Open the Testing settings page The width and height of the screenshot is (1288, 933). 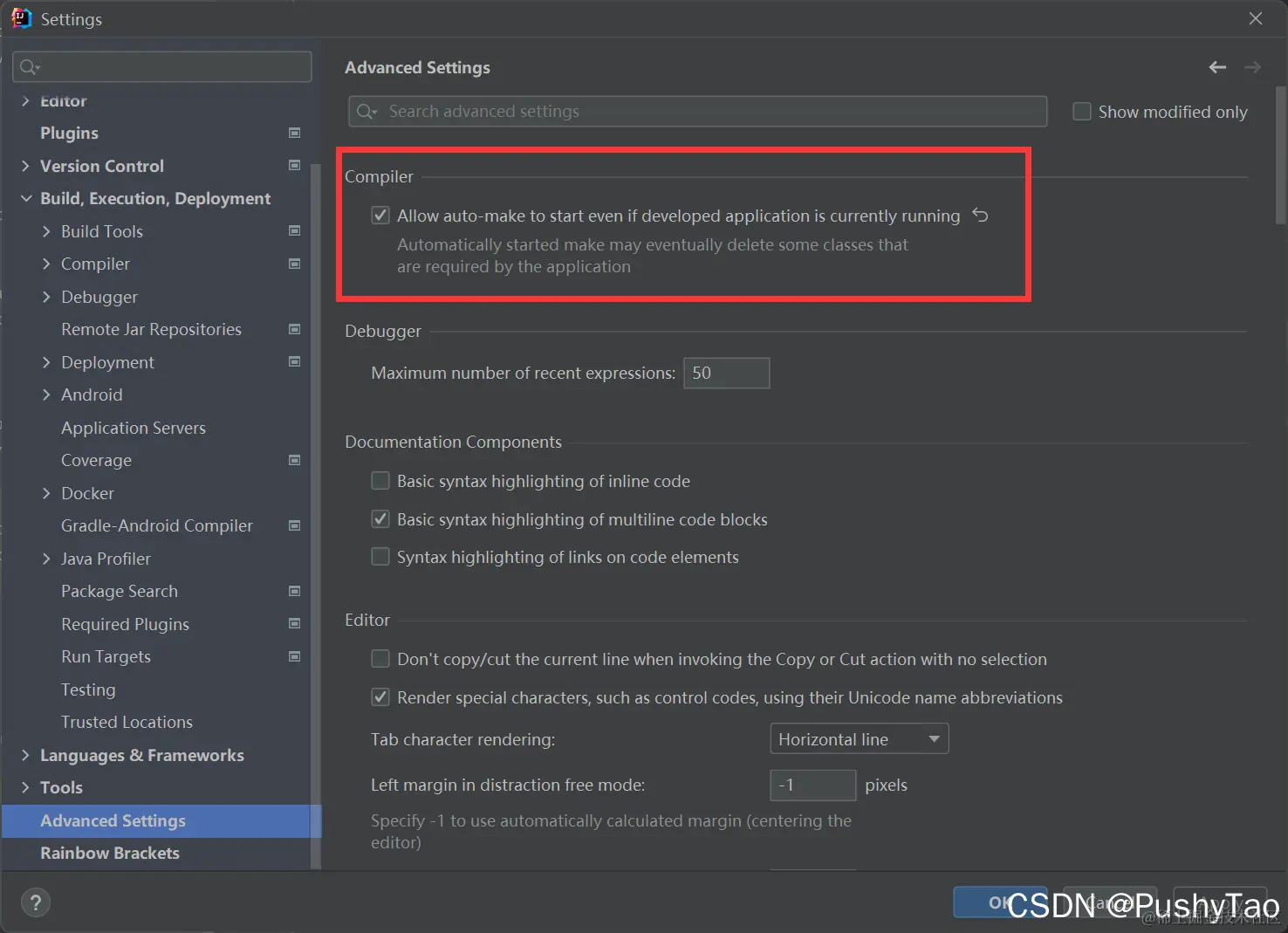pyautogui.click(x=88, y=689)
